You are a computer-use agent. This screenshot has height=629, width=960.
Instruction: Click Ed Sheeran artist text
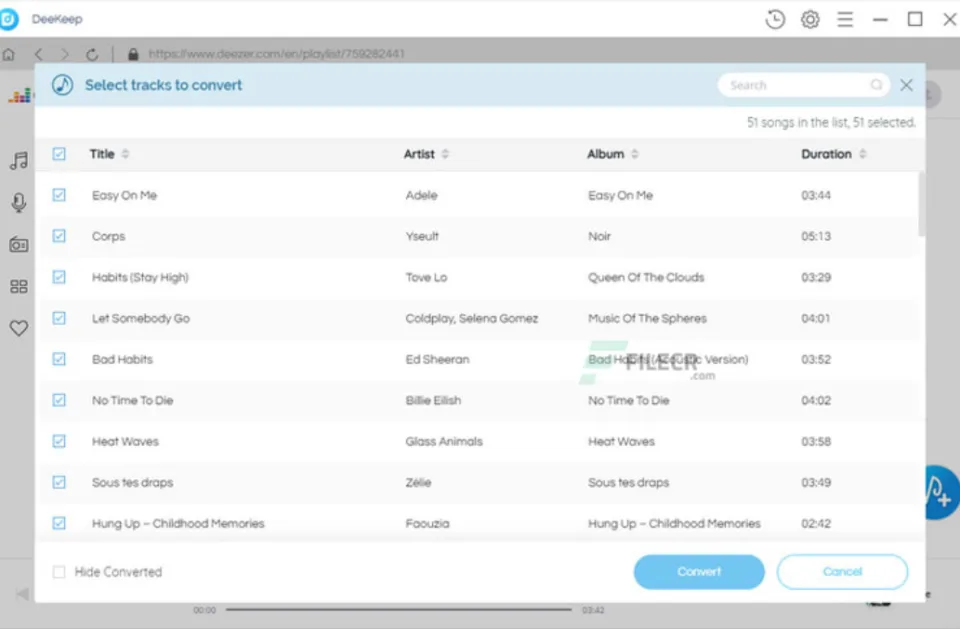[437, 360]
